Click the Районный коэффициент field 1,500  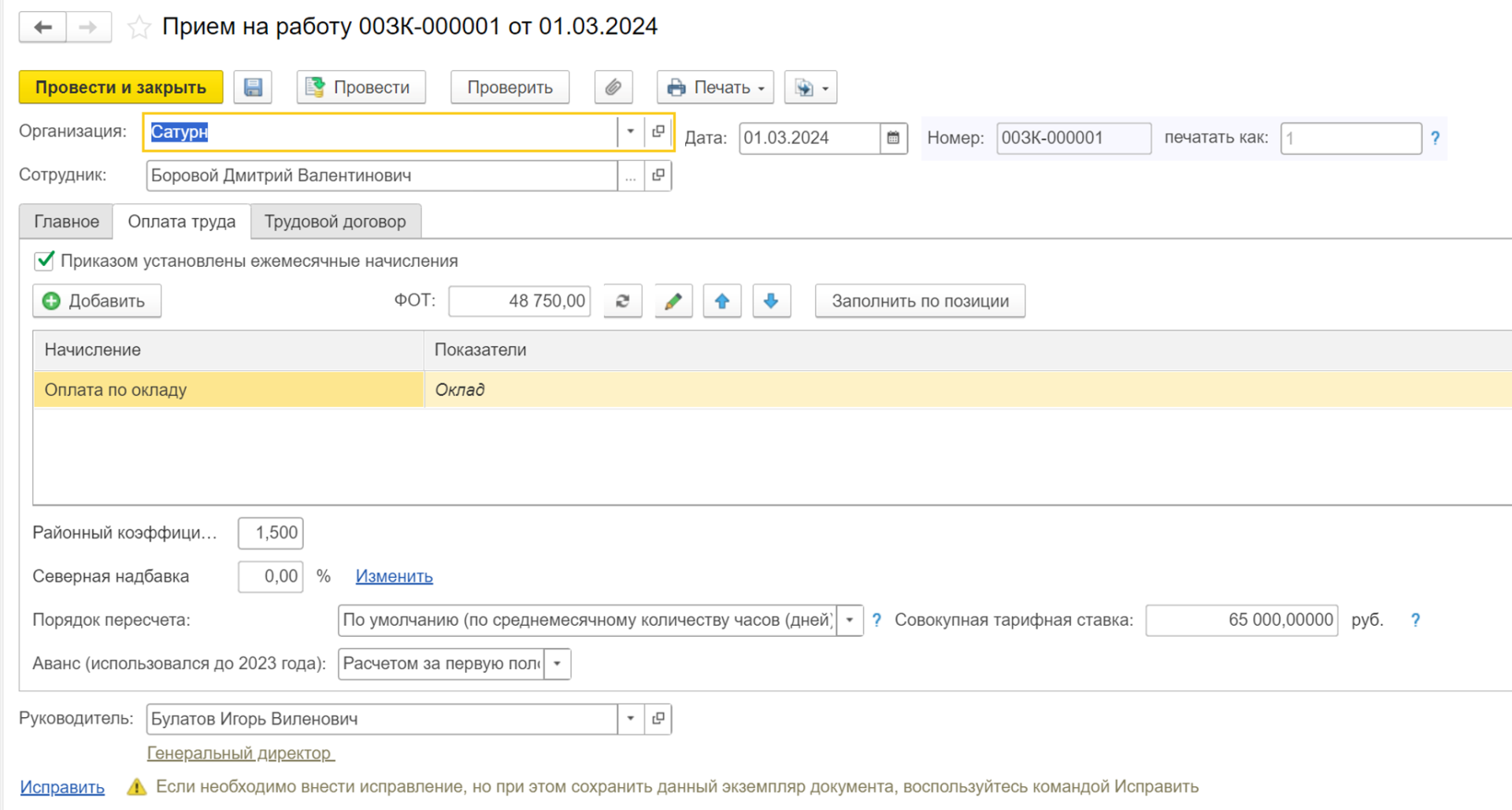click(x=271, y=533)
